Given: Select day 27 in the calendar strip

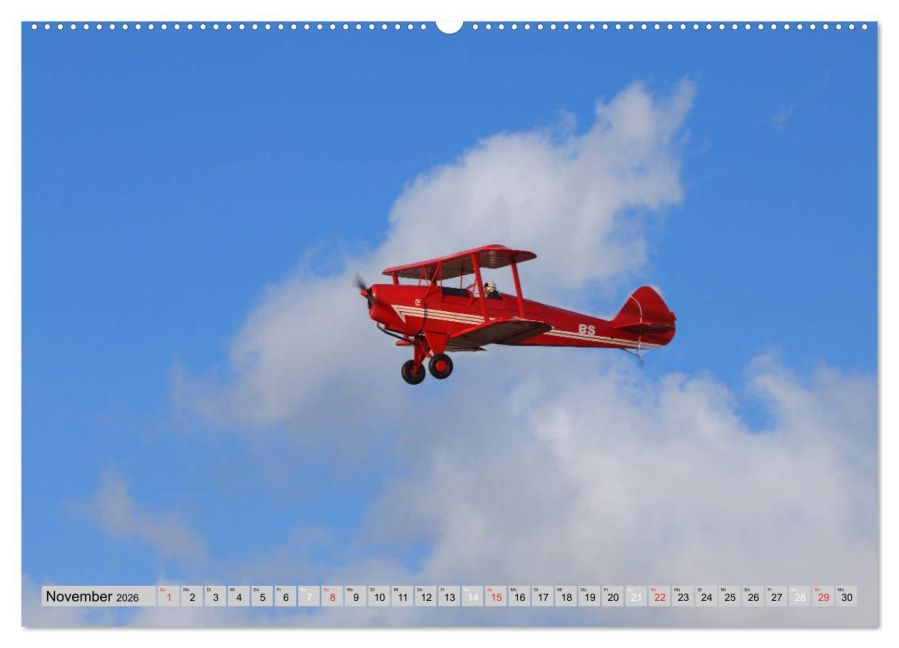Looking at the screenshot, I should pos(777,596).
